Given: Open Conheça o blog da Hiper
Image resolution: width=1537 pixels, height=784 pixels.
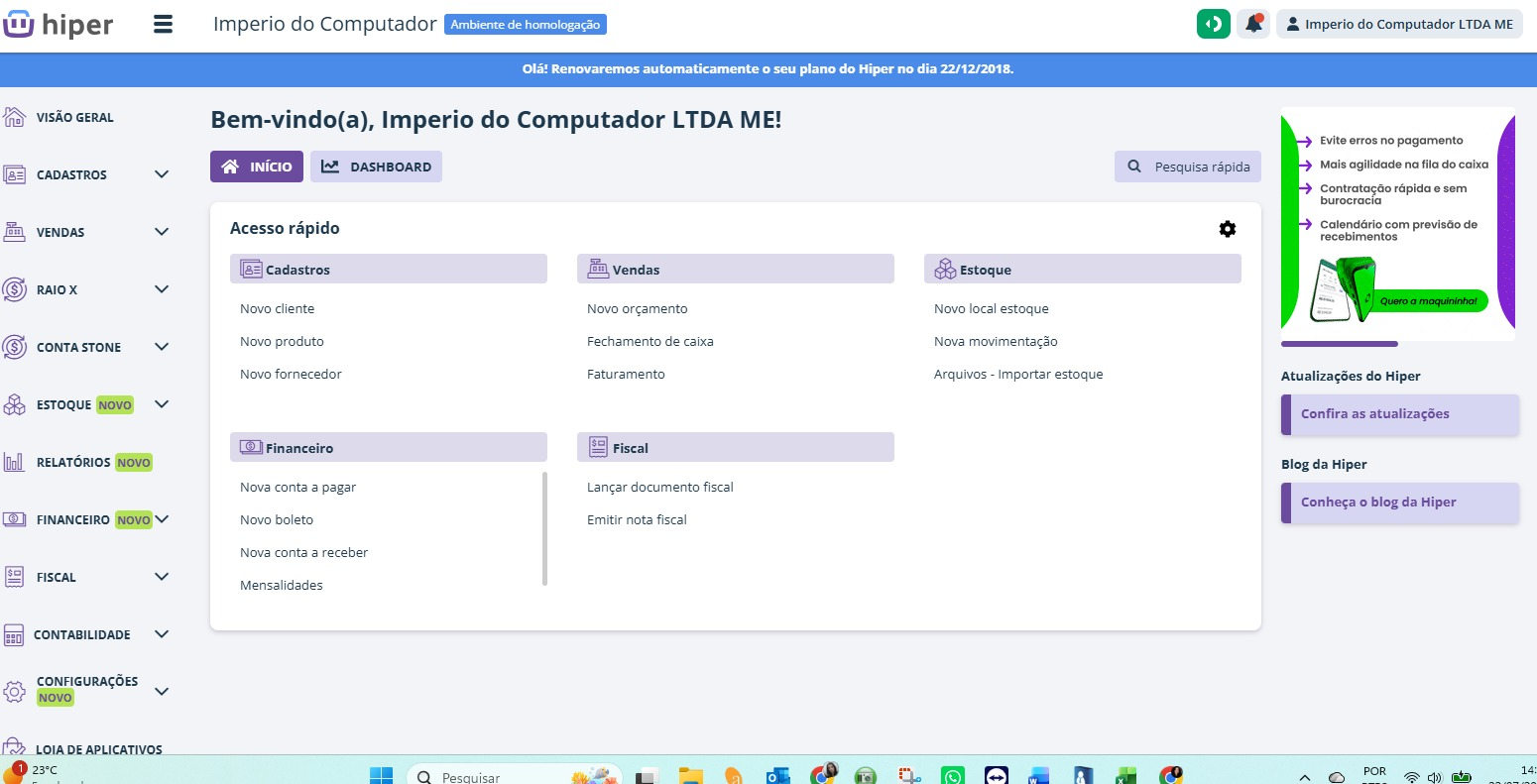Looking at the screenshot, I should (1400, 503).
